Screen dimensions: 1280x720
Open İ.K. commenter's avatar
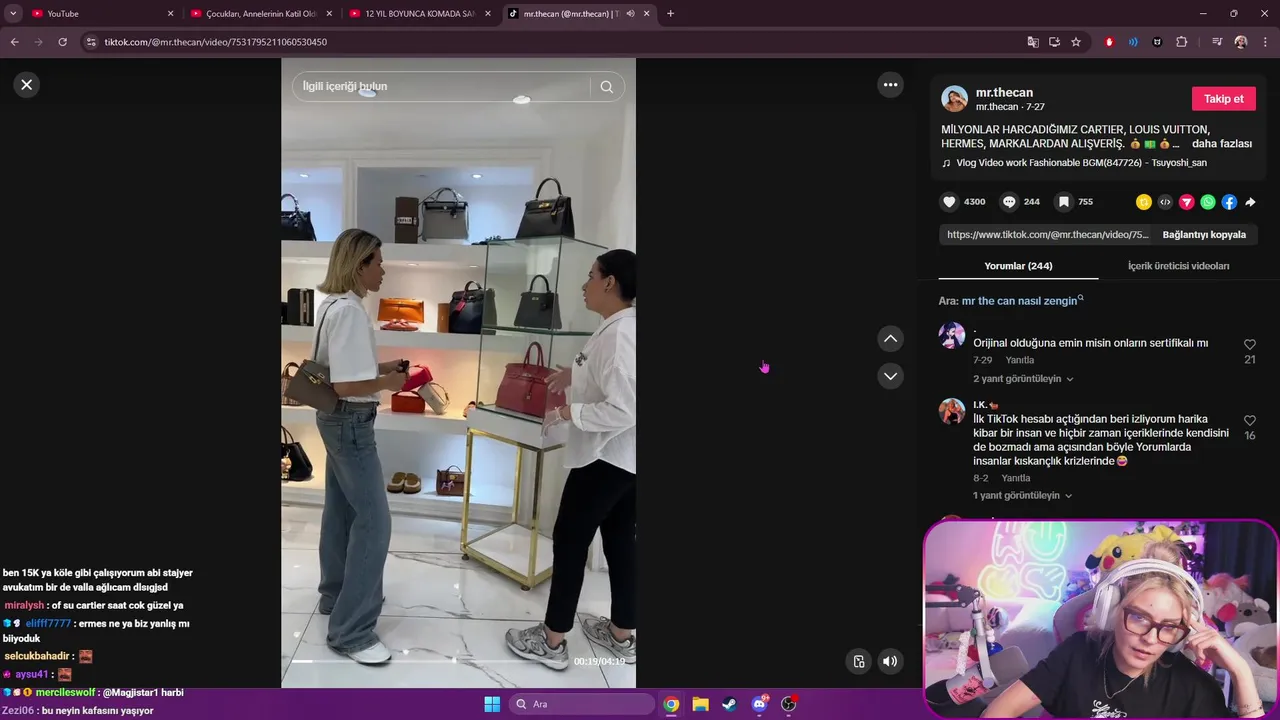point(952,411)
